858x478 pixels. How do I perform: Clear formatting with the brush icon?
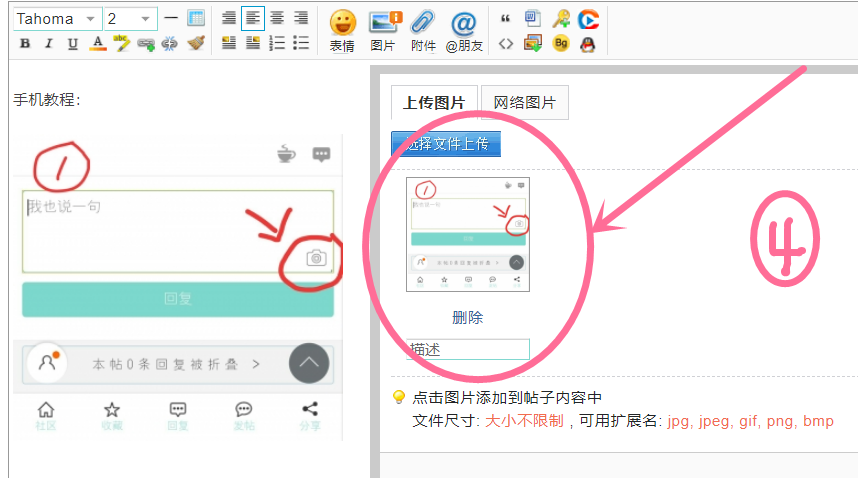pyautogui.click(x=195, y=43)
